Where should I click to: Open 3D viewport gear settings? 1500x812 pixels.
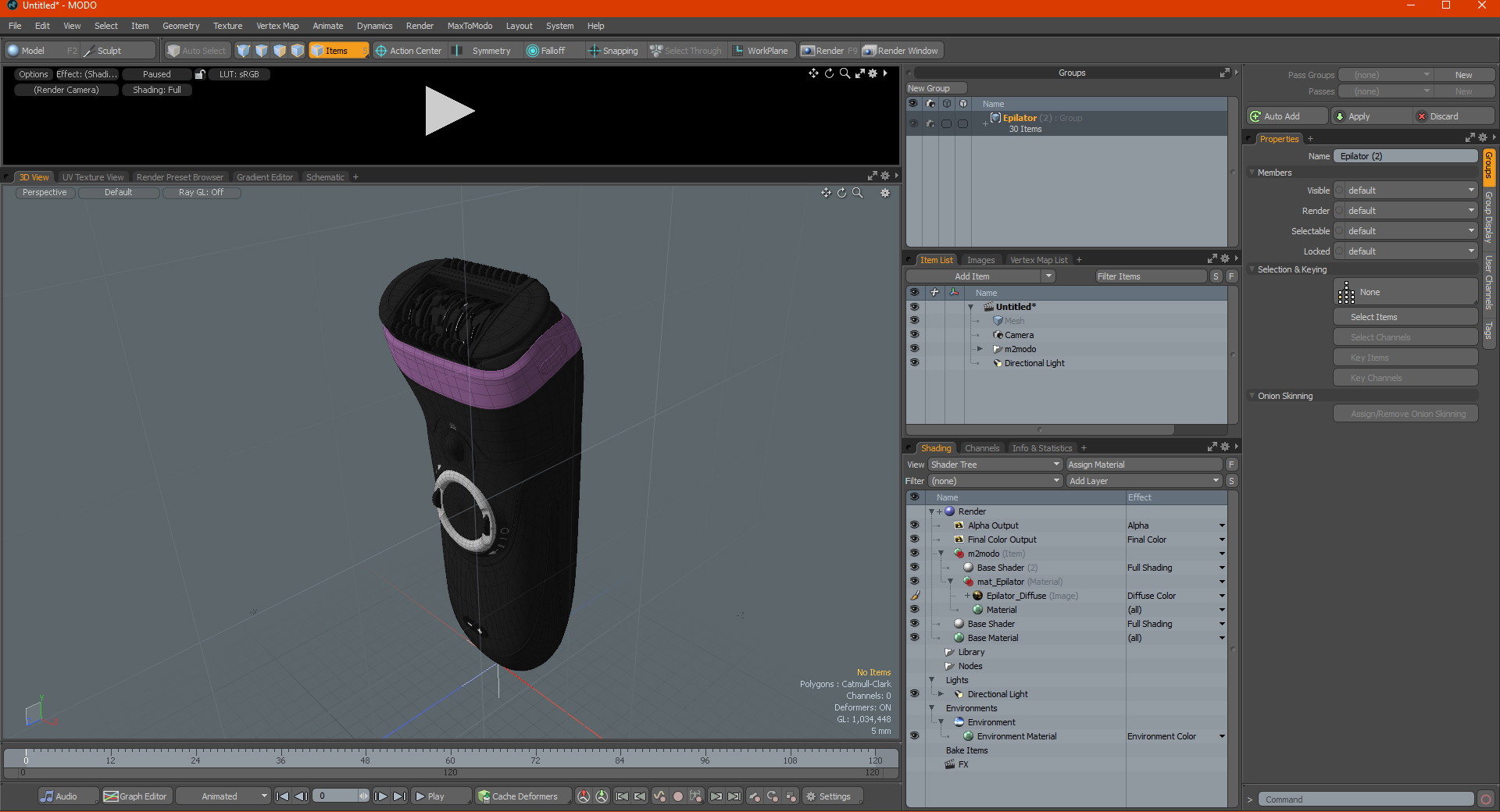coord(885,193)
